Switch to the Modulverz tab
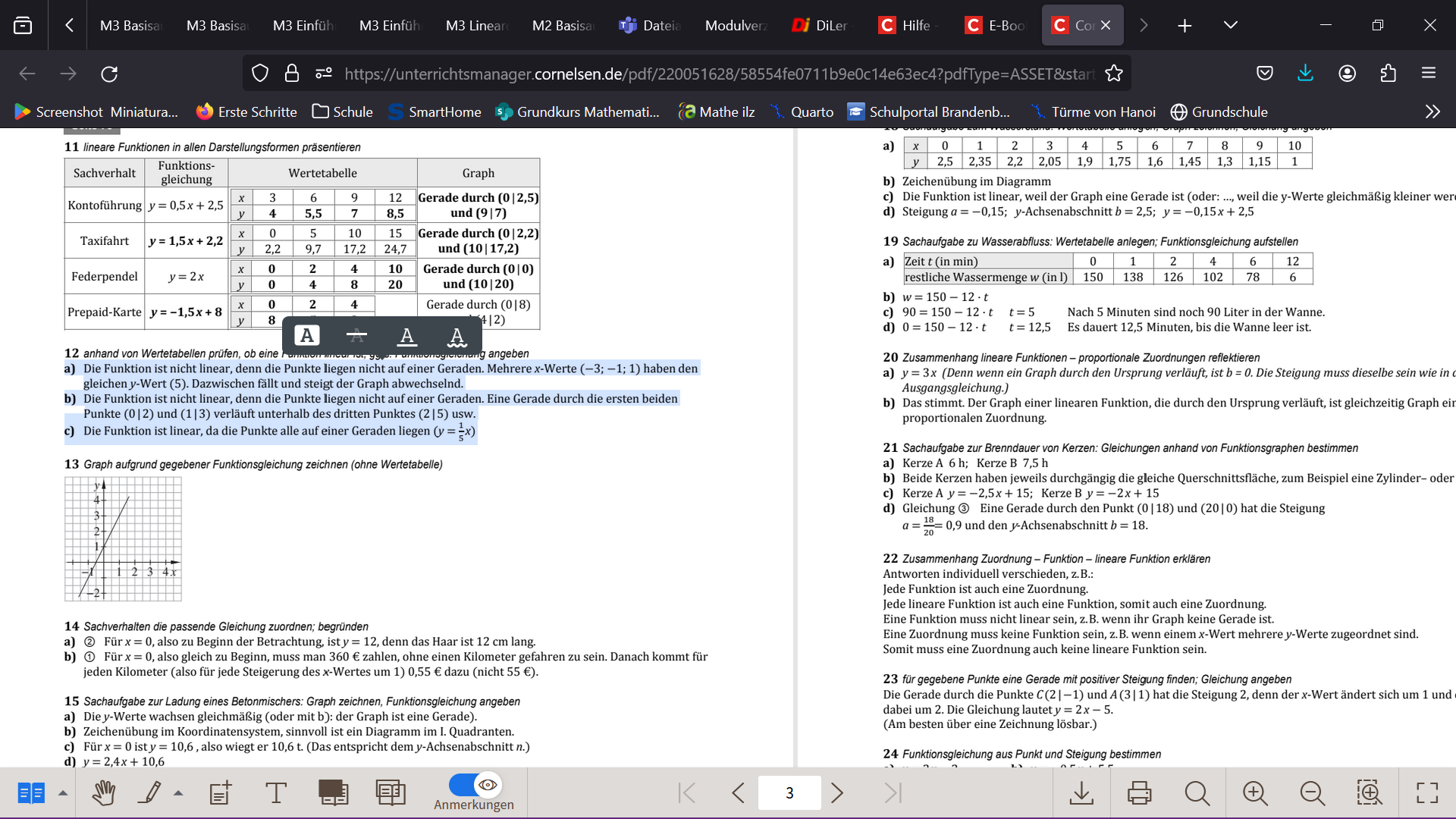The width and height of the screenshot is (1456, 819). click(x=736, y=25)
